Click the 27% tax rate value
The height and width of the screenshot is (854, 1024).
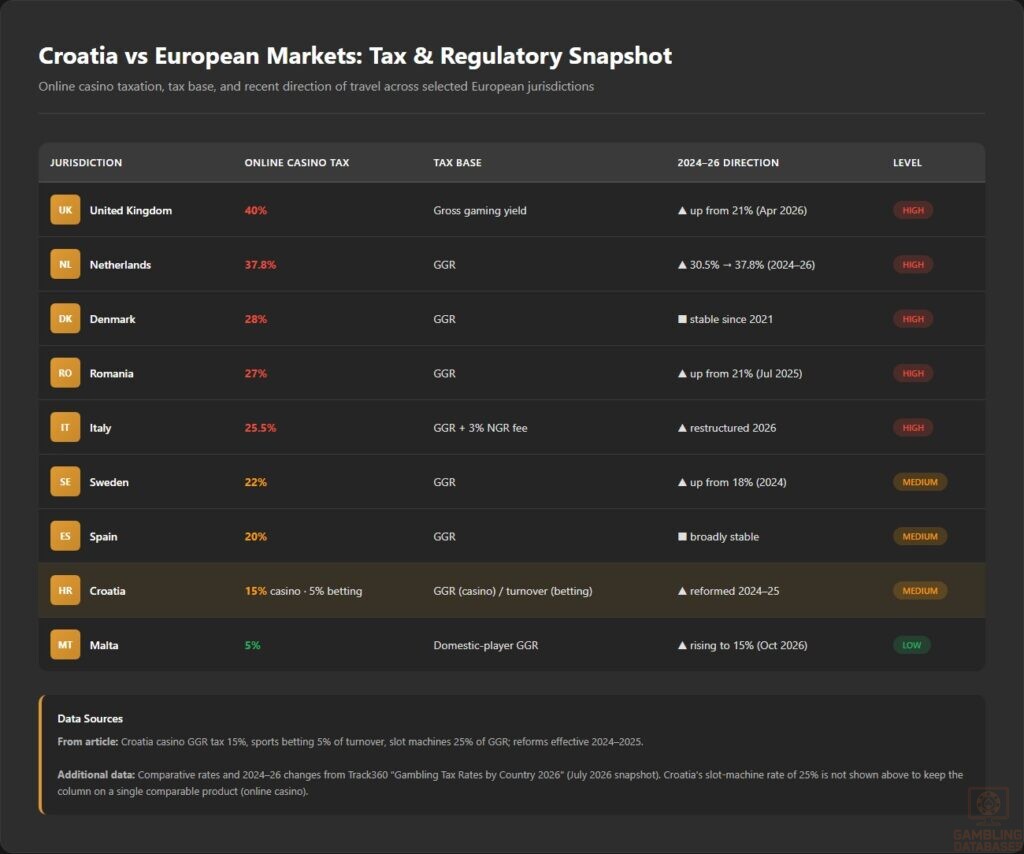coord(255,373)
